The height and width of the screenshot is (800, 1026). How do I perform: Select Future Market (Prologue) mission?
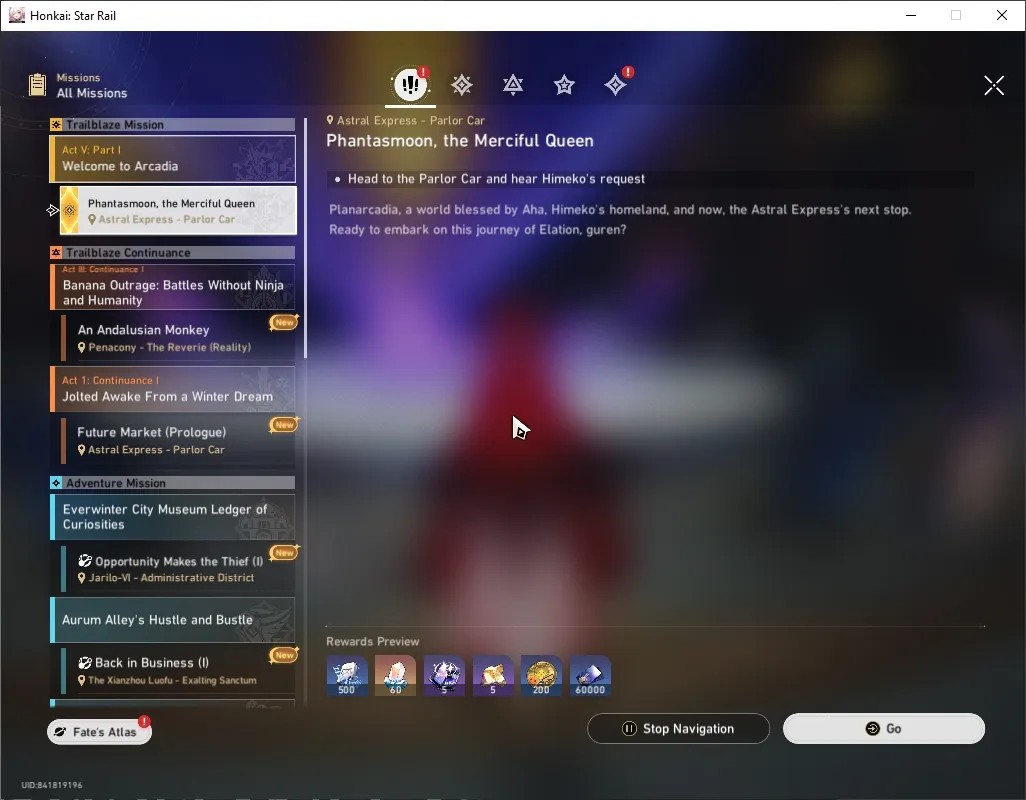tap(178, 440)
